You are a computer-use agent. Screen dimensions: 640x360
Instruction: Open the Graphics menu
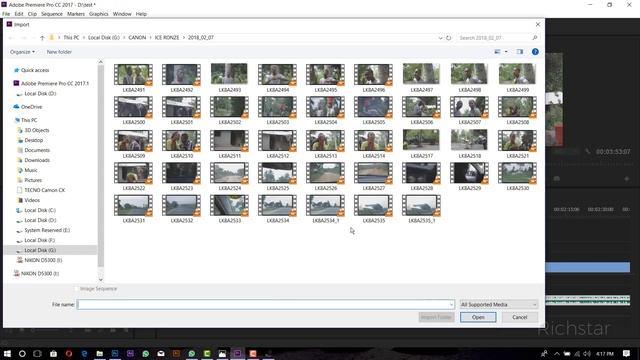[99, 14]
